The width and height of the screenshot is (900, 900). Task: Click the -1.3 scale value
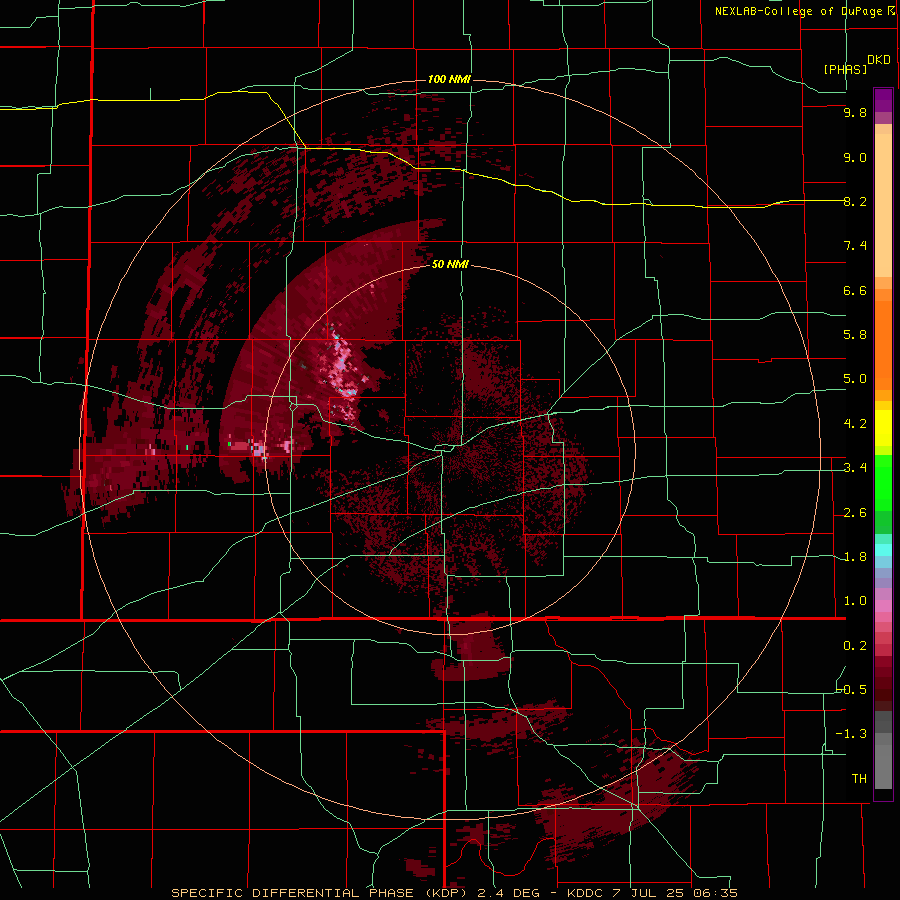coord(852,734)
